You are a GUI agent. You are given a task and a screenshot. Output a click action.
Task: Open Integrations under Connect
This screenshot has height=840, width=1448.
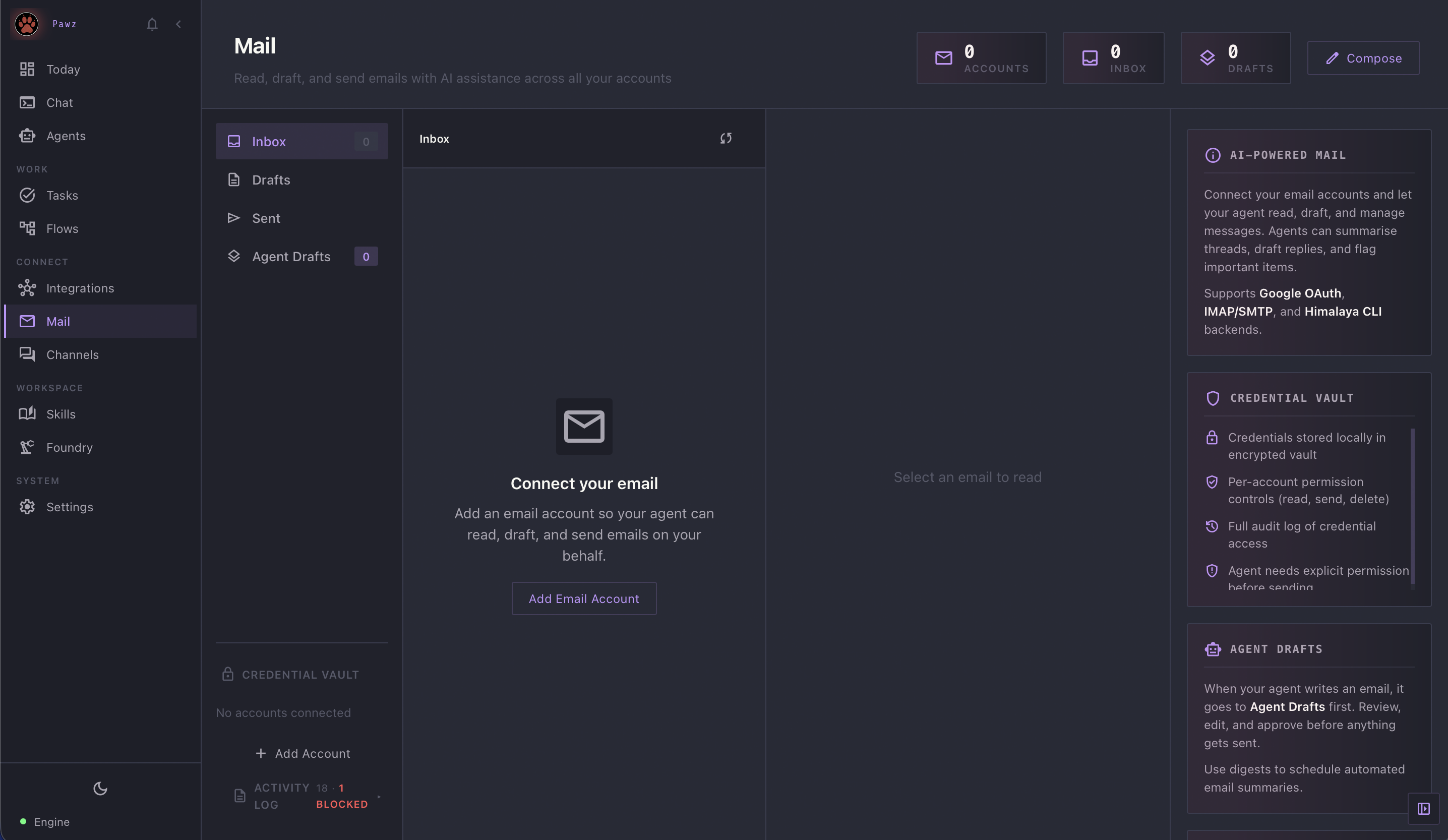80,288
